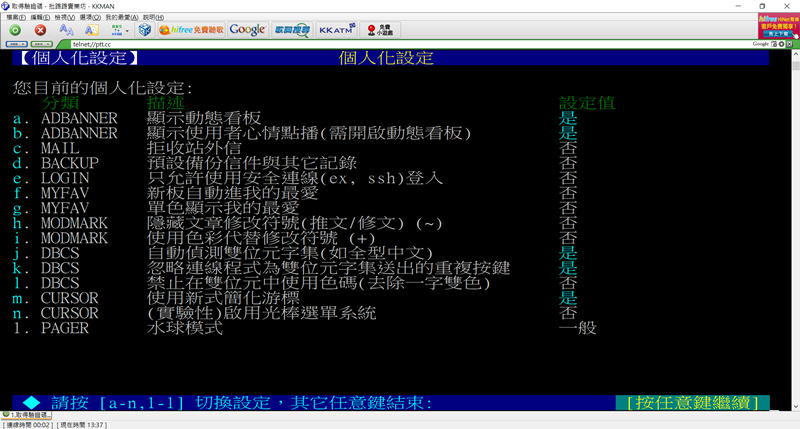
Task: Toggle option h MODMARK 隱藏文章修改符號
Action: coord(295,223)
